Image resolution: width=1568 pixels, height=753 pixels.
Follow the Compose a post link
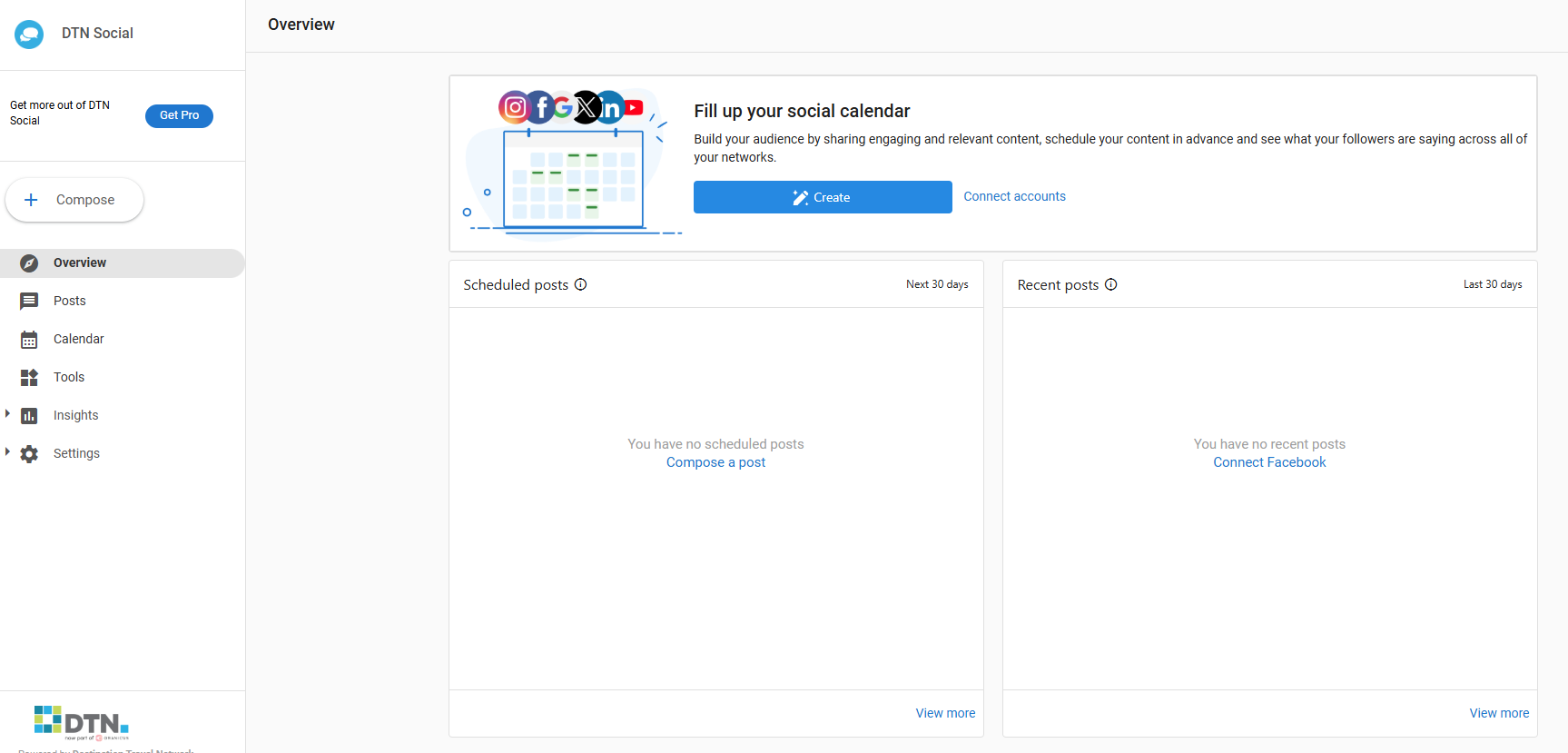click(x=715, y=462)
